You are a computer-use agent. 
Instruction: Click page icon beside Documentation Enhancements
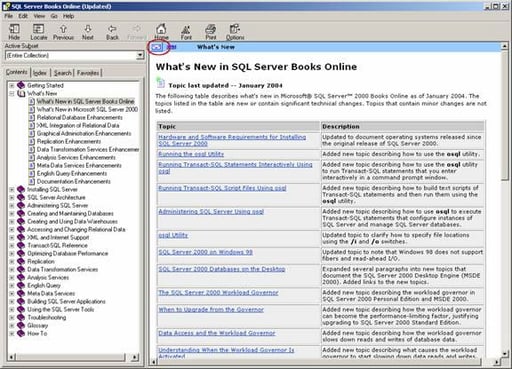click(32, 181)
